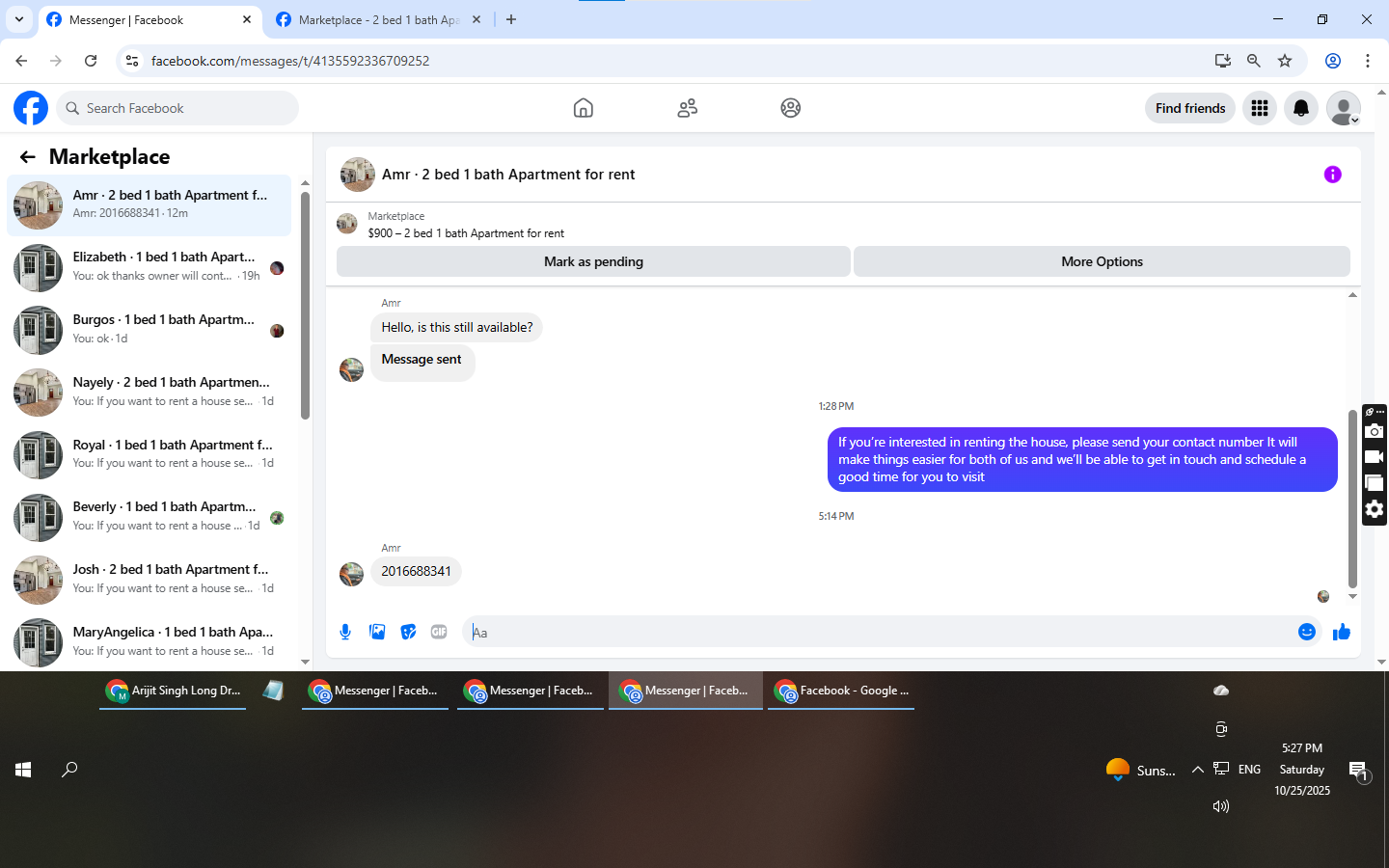
Task: Open the Facebook - Google taskbar window
Action: [841, 691]
